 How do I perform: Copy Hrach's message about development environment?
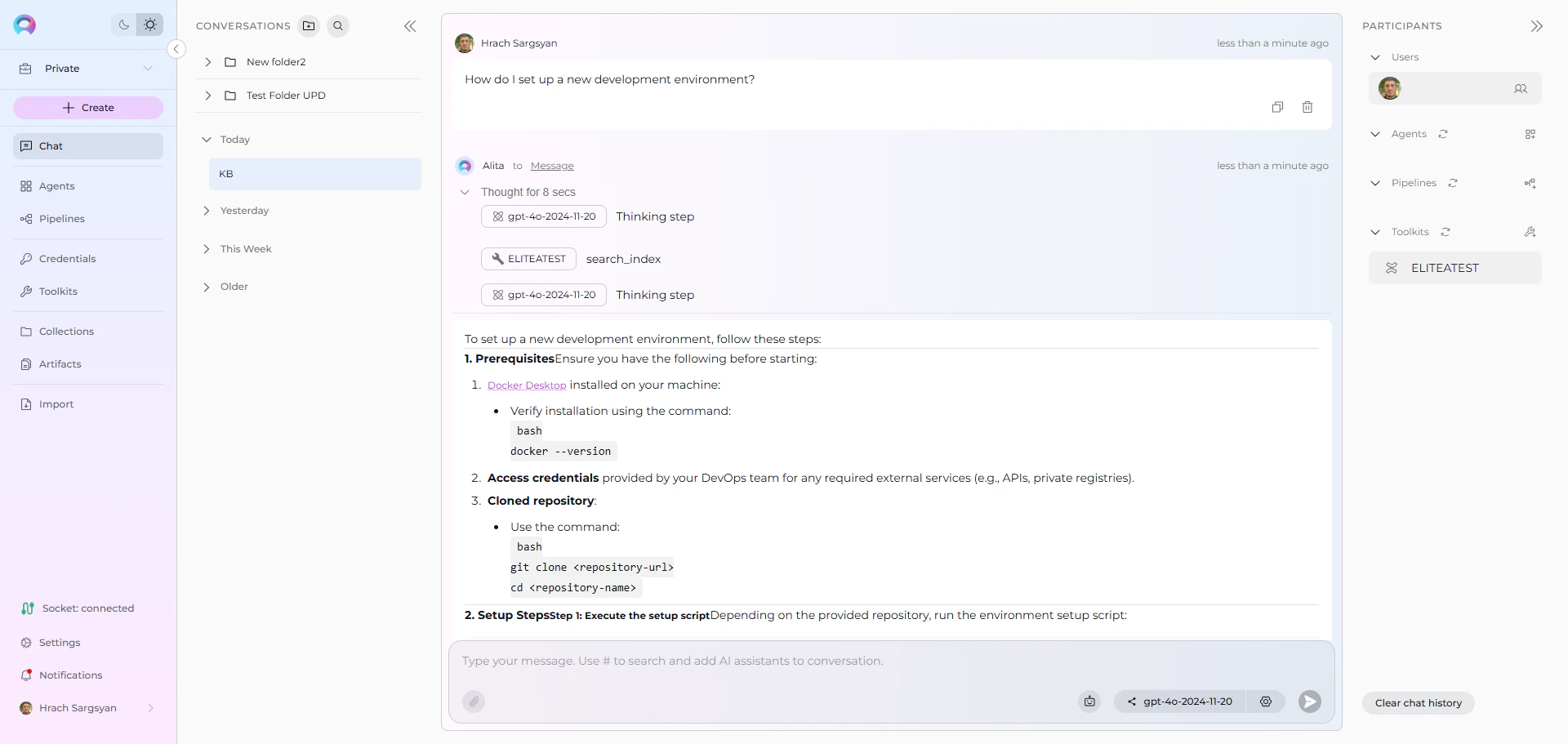[1278, 107]
